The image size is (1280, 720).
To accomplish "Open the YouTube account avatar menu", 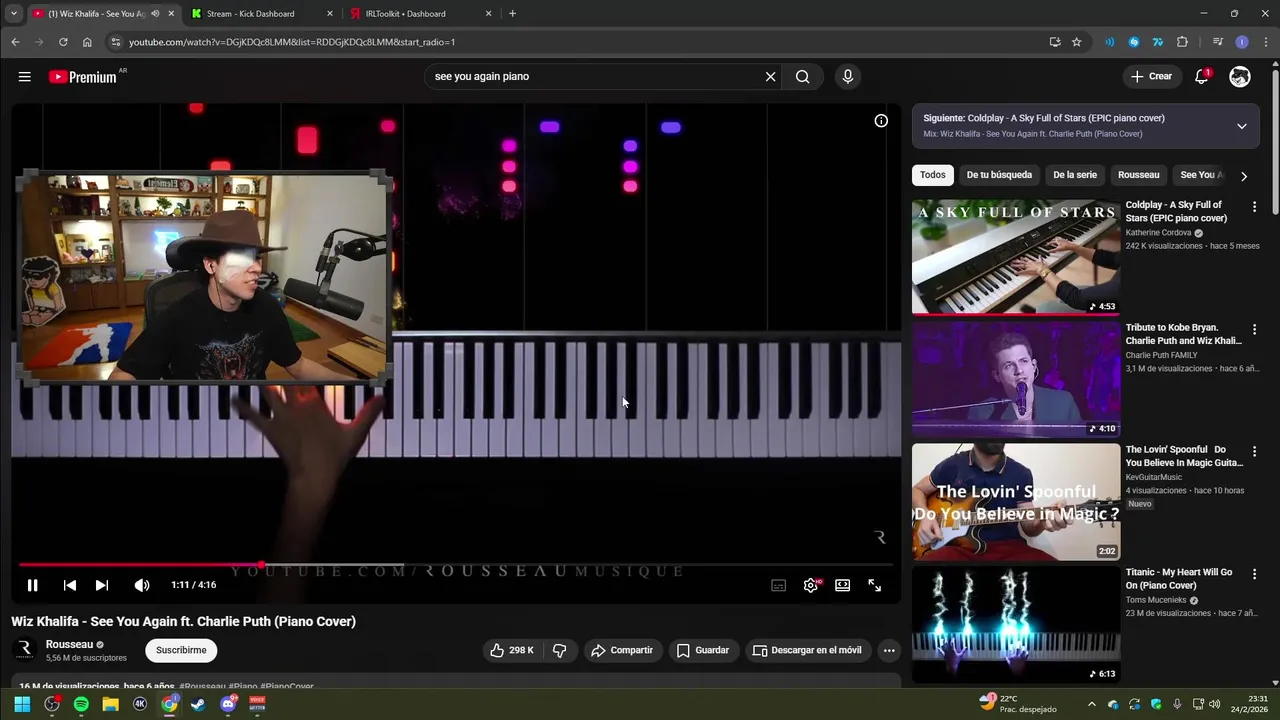I will (x=1240, y=77).
